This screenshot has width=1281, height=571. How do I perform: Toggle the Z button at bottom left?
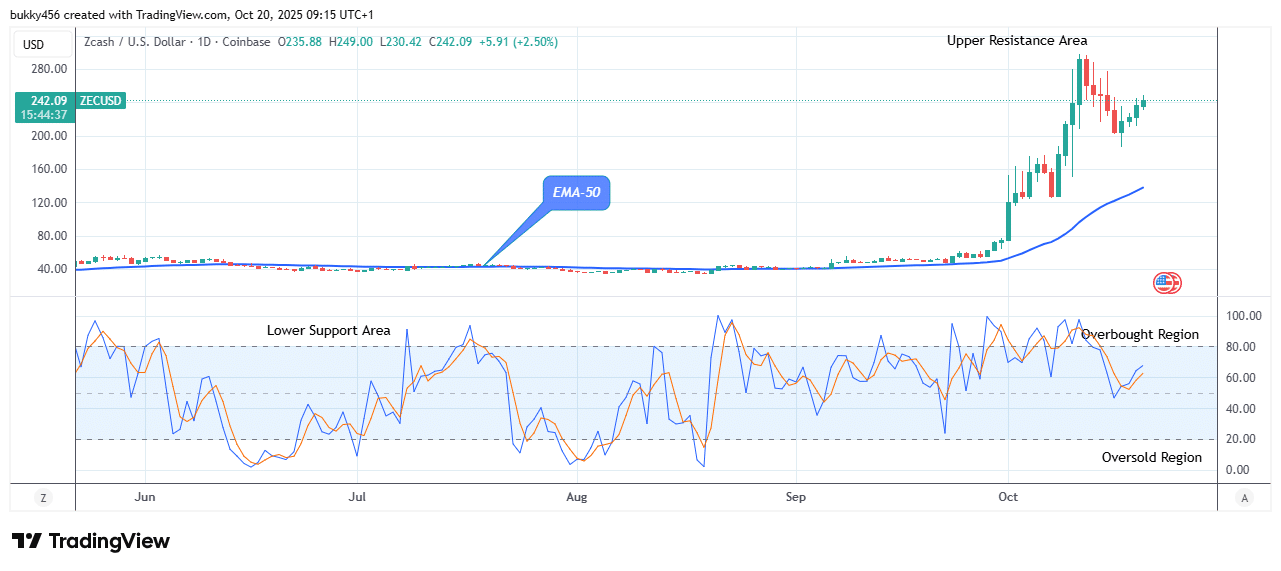click(43, 497)
